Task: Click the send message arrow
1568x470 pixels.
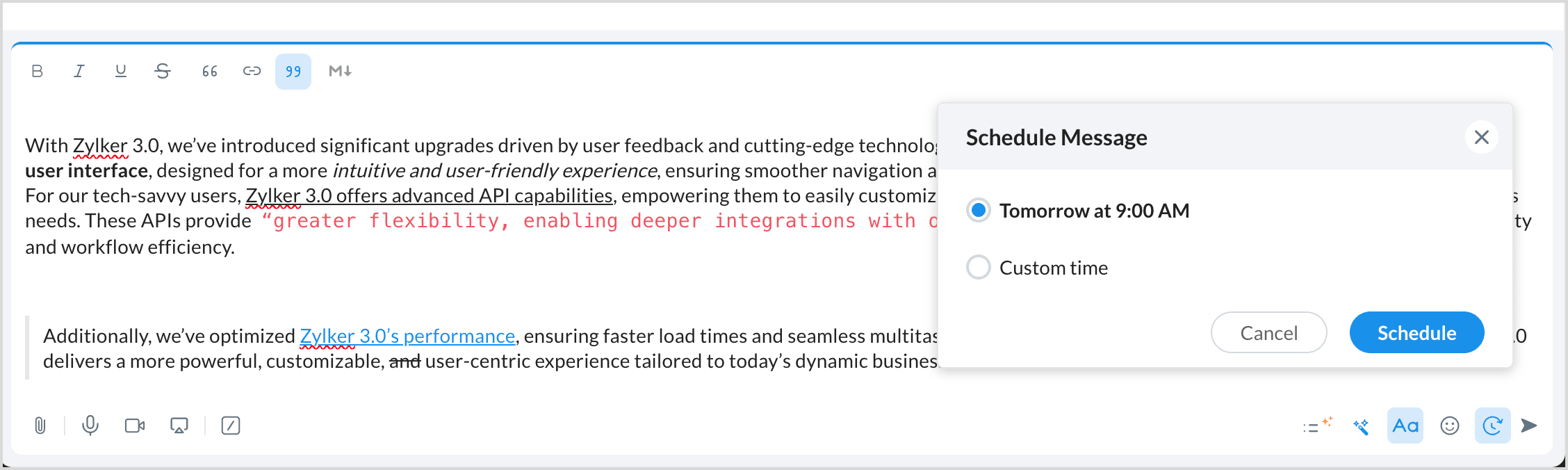Action: tap(1529, 426)
